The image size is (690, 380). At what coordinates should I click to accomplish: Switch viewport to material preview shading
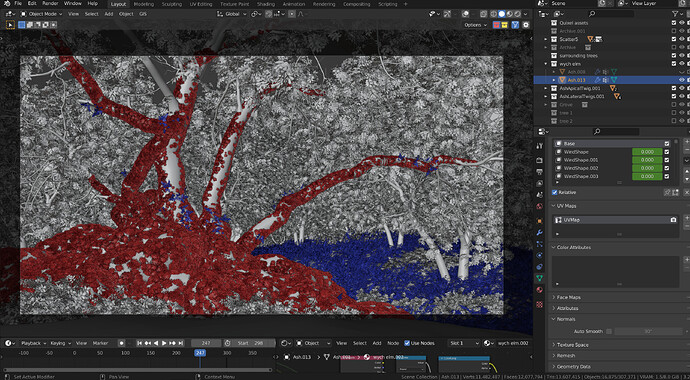[x=510, y=14]
